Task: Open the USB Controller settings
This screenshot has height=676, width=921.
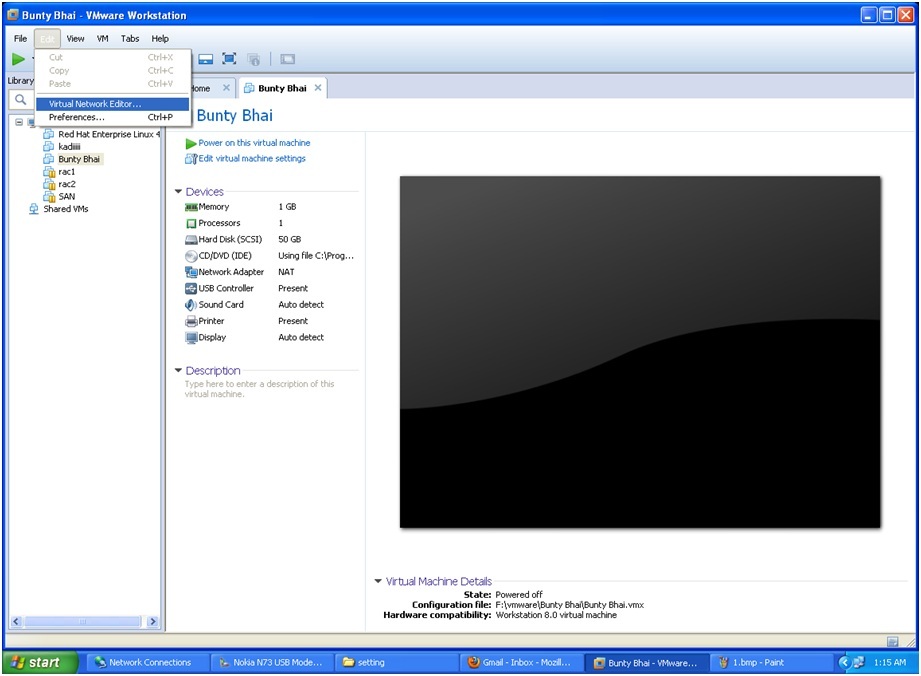Action: (226, 288)
